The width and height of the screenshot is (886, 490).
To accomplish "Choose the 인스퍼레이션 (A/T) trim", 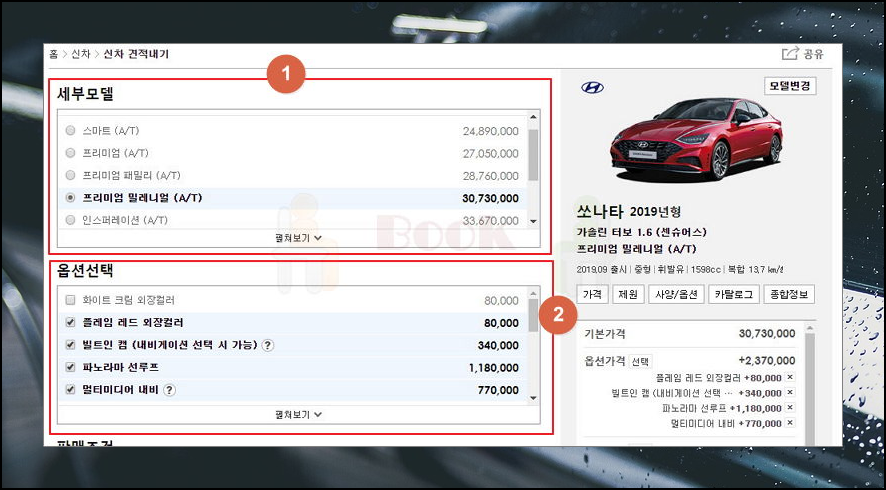I will pyautogui.click(x=70, y=220).
